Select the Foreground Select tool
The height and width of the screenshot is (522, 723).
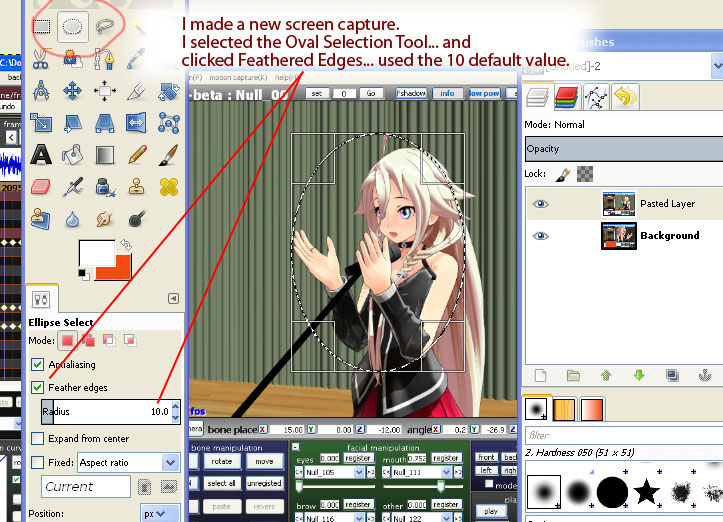(72, 59)
